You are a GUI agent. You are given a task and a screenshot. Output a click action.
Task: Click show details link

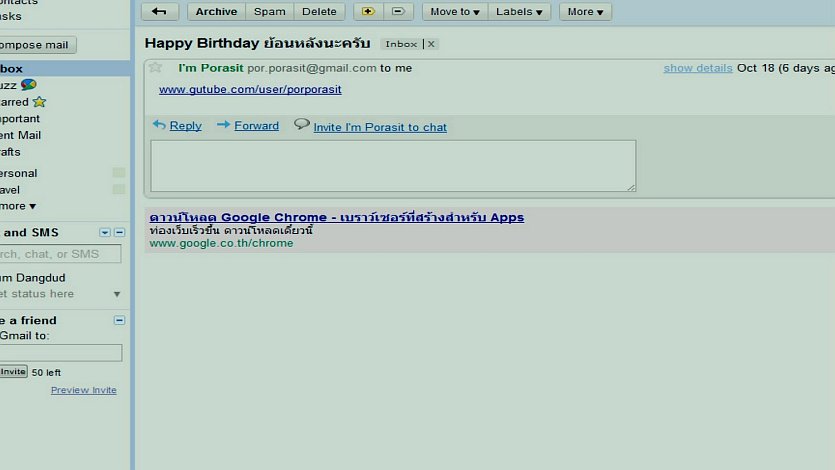click(x=697, y=68)
